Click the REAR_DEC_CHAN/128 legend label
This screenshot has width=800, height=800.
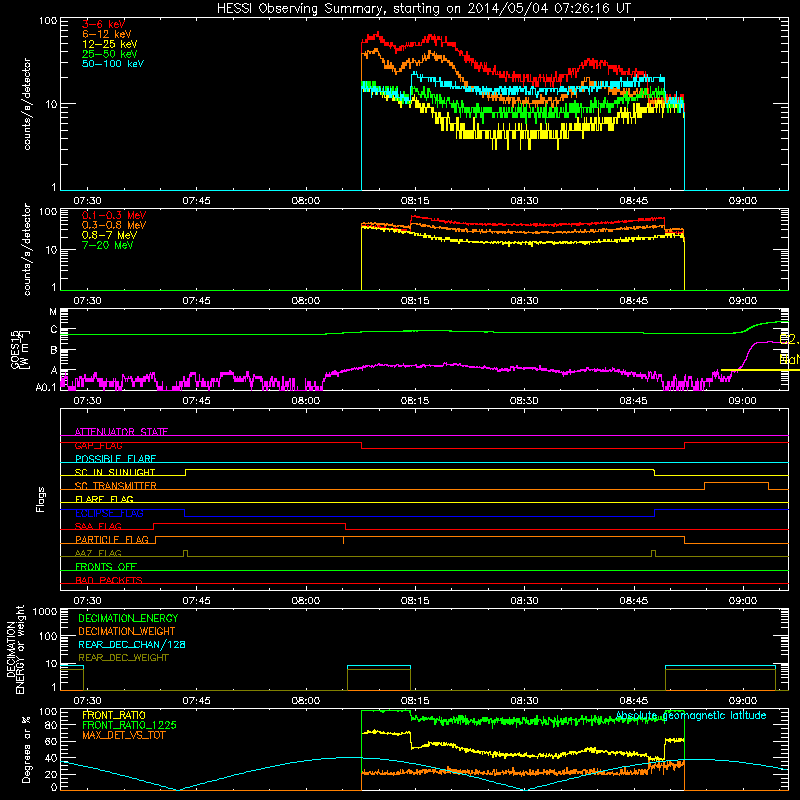[x=132, y=644]
